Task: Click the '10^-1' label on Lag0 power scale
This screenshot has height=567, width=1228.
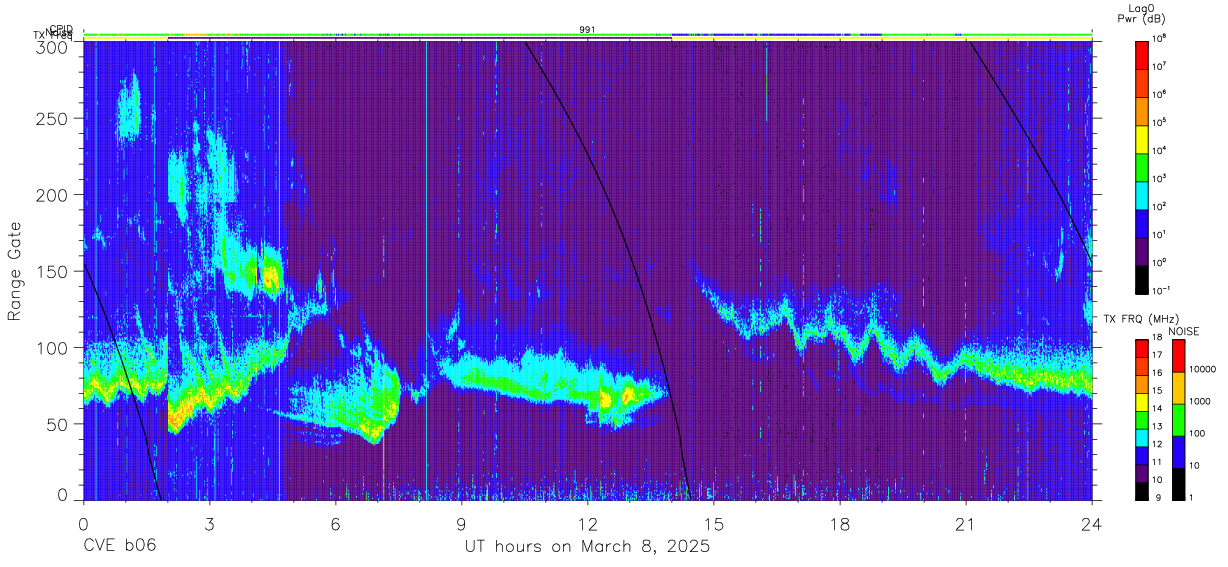Action: (x=1161, y=290)
